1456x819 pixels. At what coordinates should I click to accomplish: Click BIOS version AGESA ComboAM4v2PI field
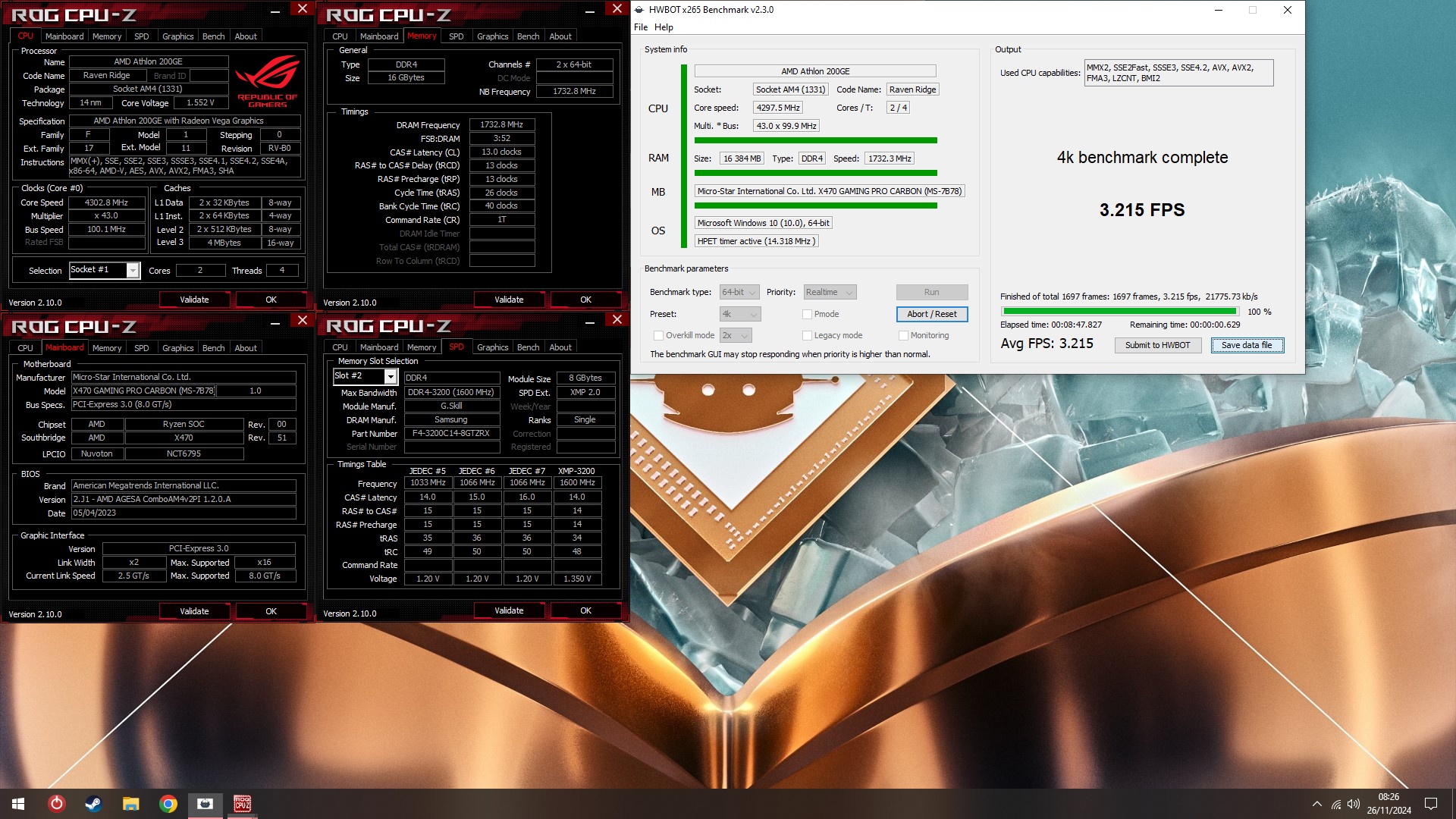click(x=183, y=499)
